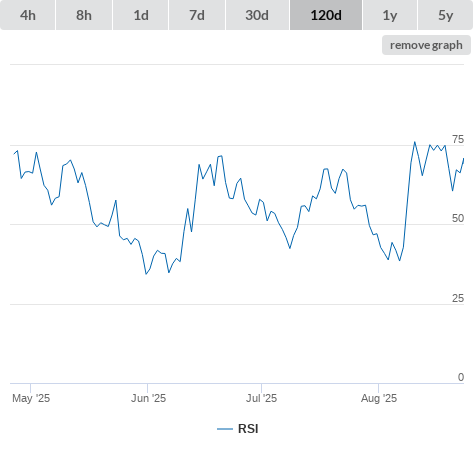Select the 7d time range
The width and height of the screenshot is (474, 455).
(x=197, y=15)
